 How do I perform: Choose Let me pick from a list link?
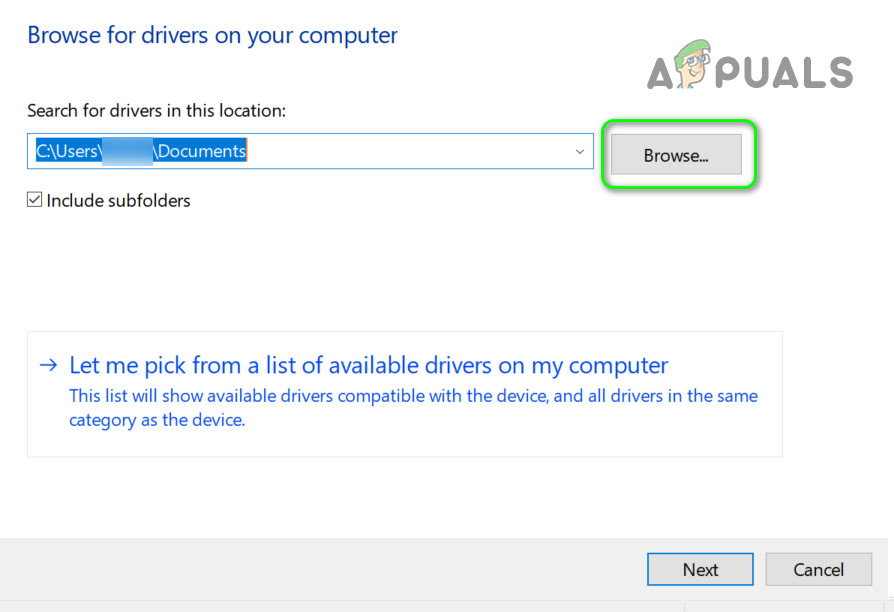[x=368, y=365]
